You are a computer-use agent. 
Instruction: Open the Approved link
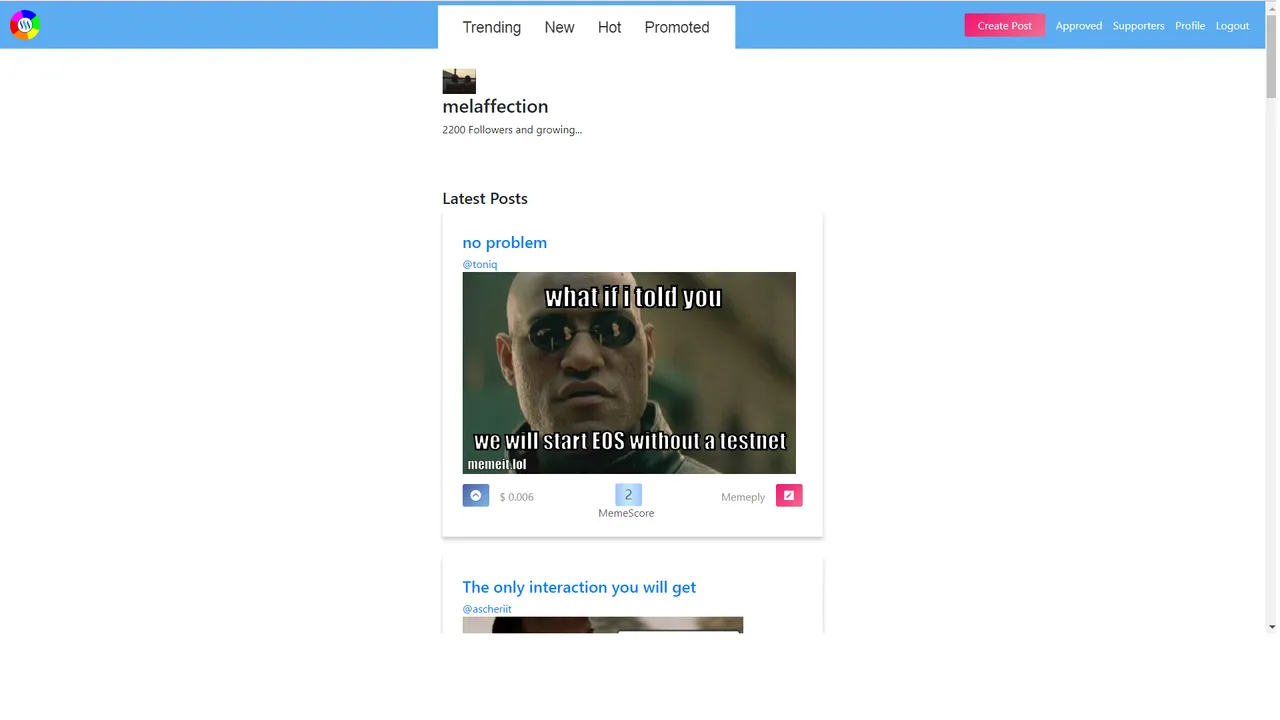(x=1079, y=26)
